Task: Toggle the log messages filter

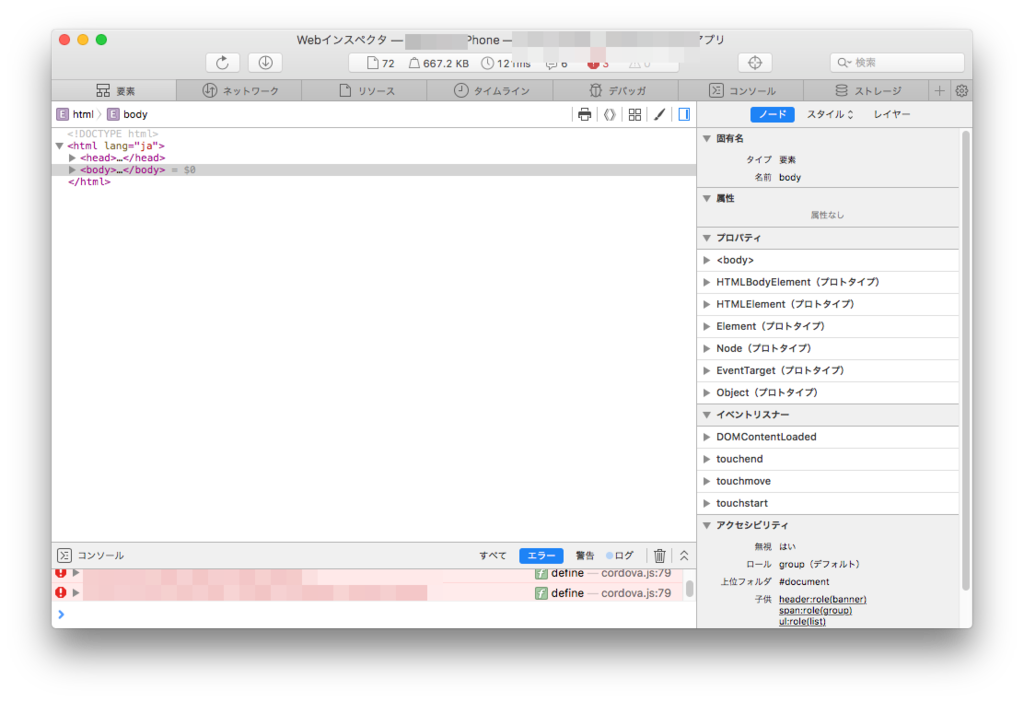Action: pyautogui.click(x=621, y=555)
